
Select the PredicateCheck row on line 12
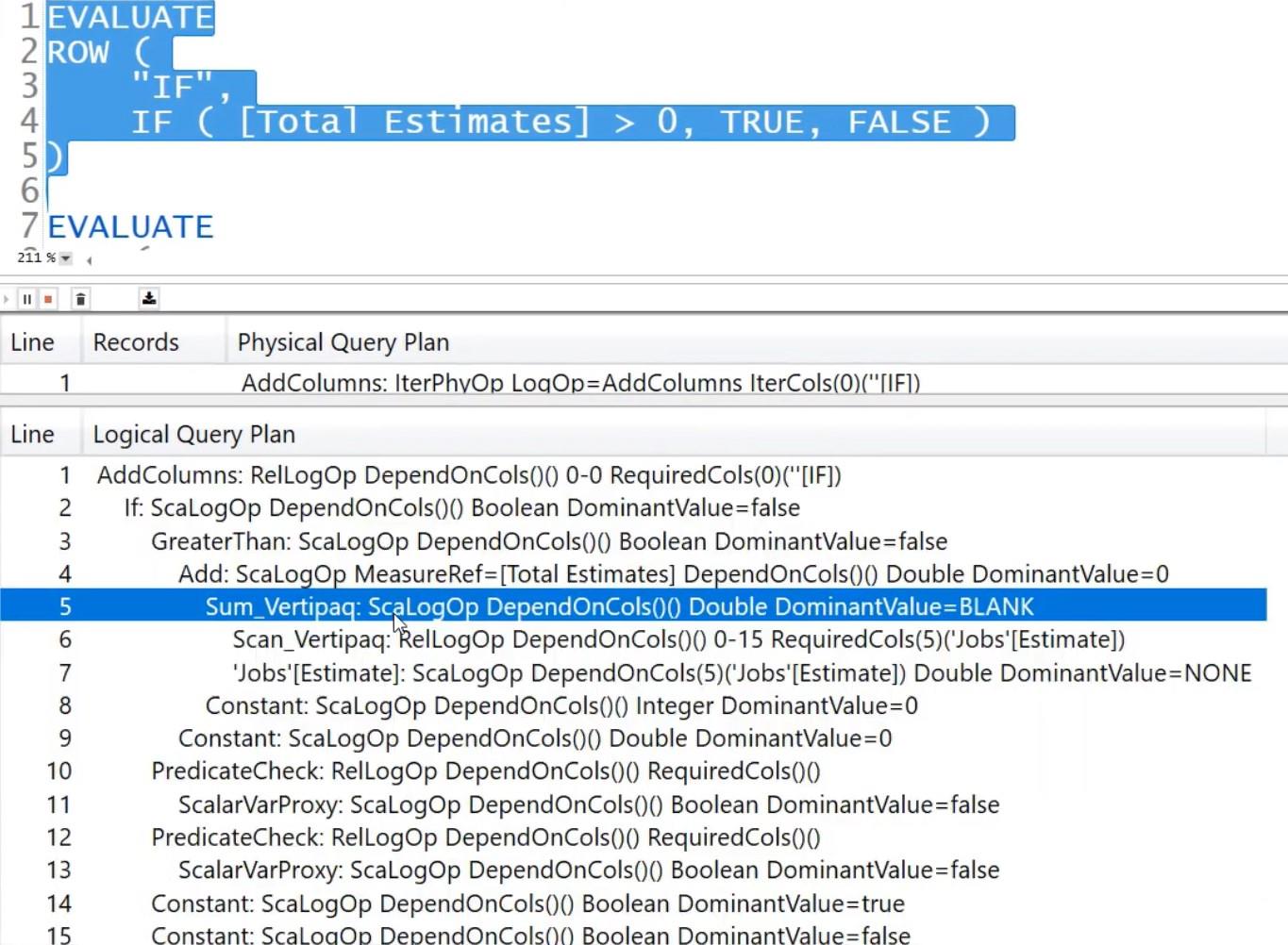(x=633, y=837)
